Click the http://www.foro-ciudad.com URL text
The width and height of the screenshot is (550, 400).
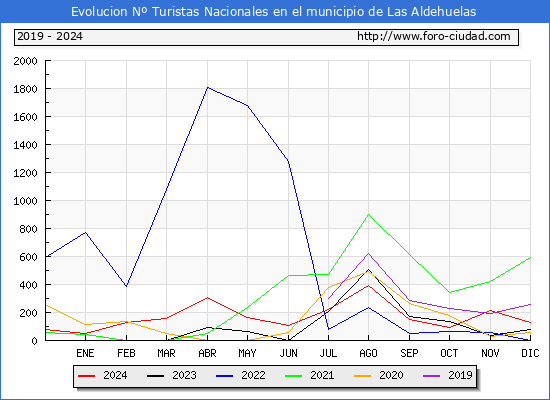(x=434, y=36)
